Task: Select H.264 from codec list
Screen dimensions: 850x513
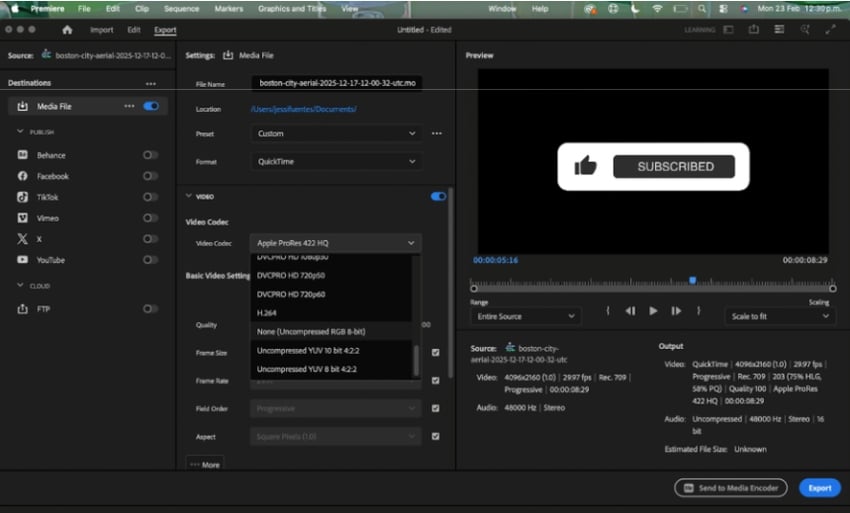Action: pos(267,313)
